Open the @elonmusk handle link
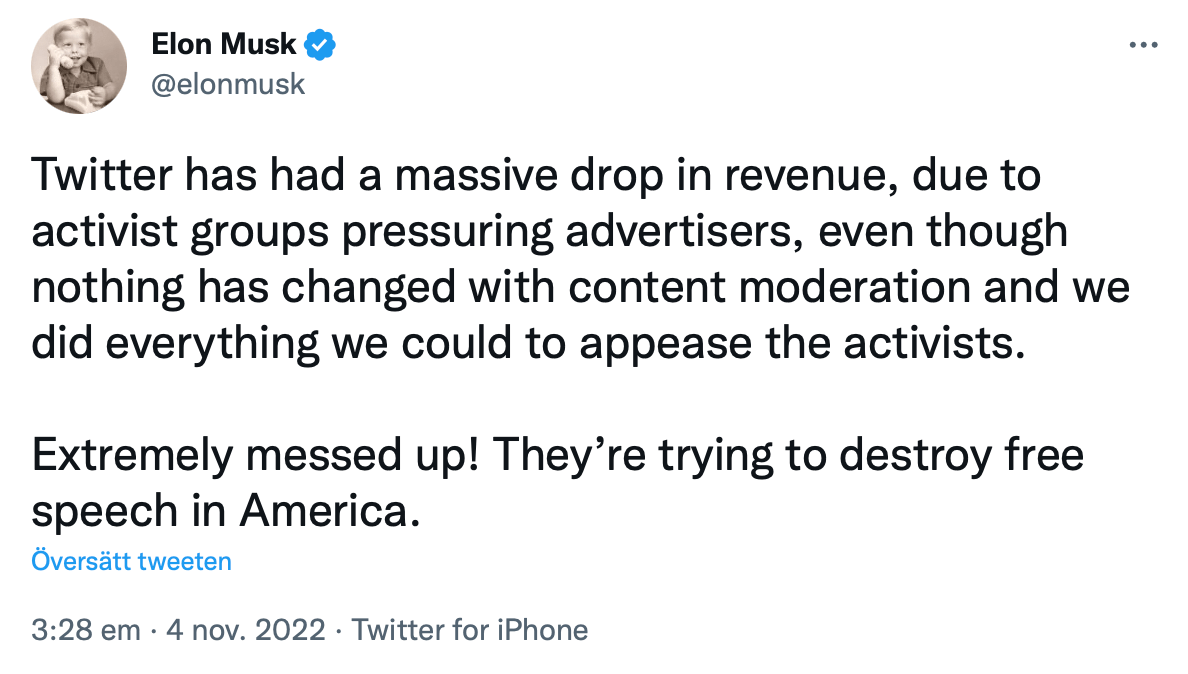The width and height of the screenshot is (1188, 674). point(227,84)
